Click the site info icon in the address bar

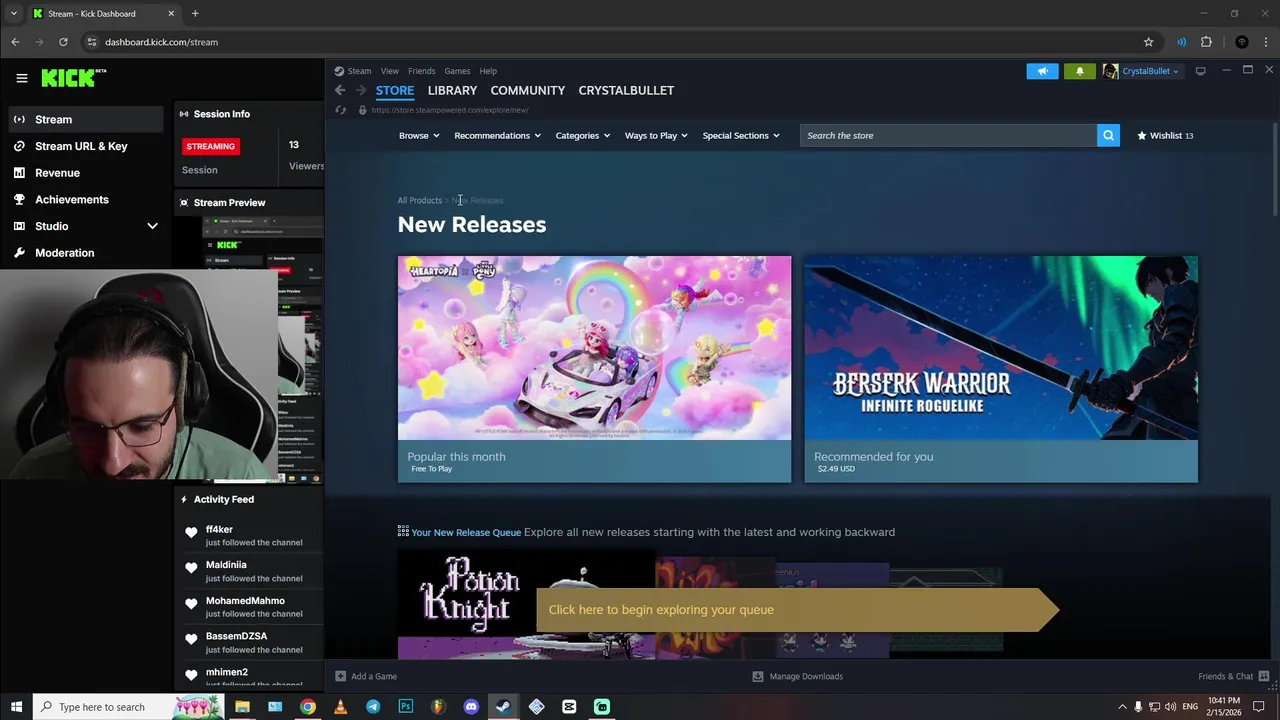pyautogui.click(x=91, y=42)
